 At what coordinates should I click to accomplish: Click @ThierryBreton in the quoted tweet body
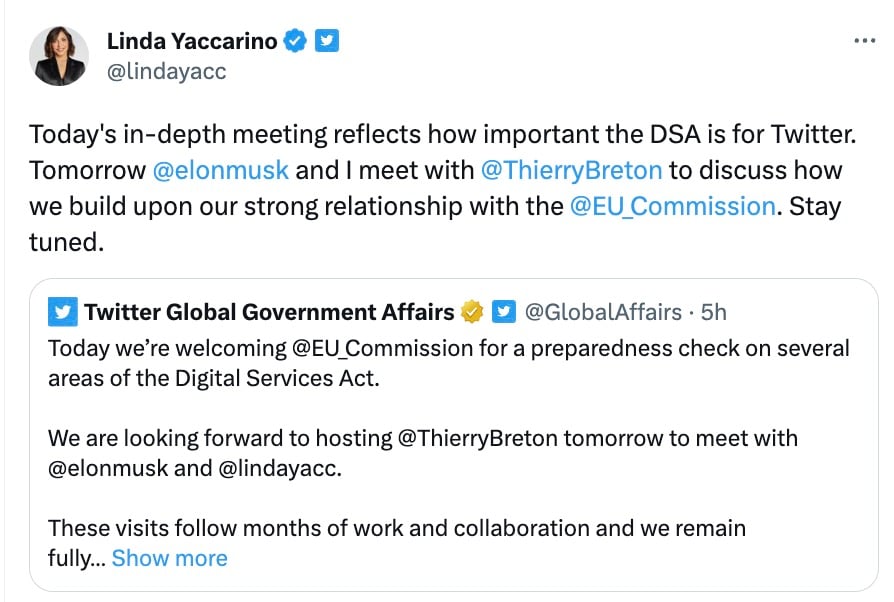click(x=477, y=438)
